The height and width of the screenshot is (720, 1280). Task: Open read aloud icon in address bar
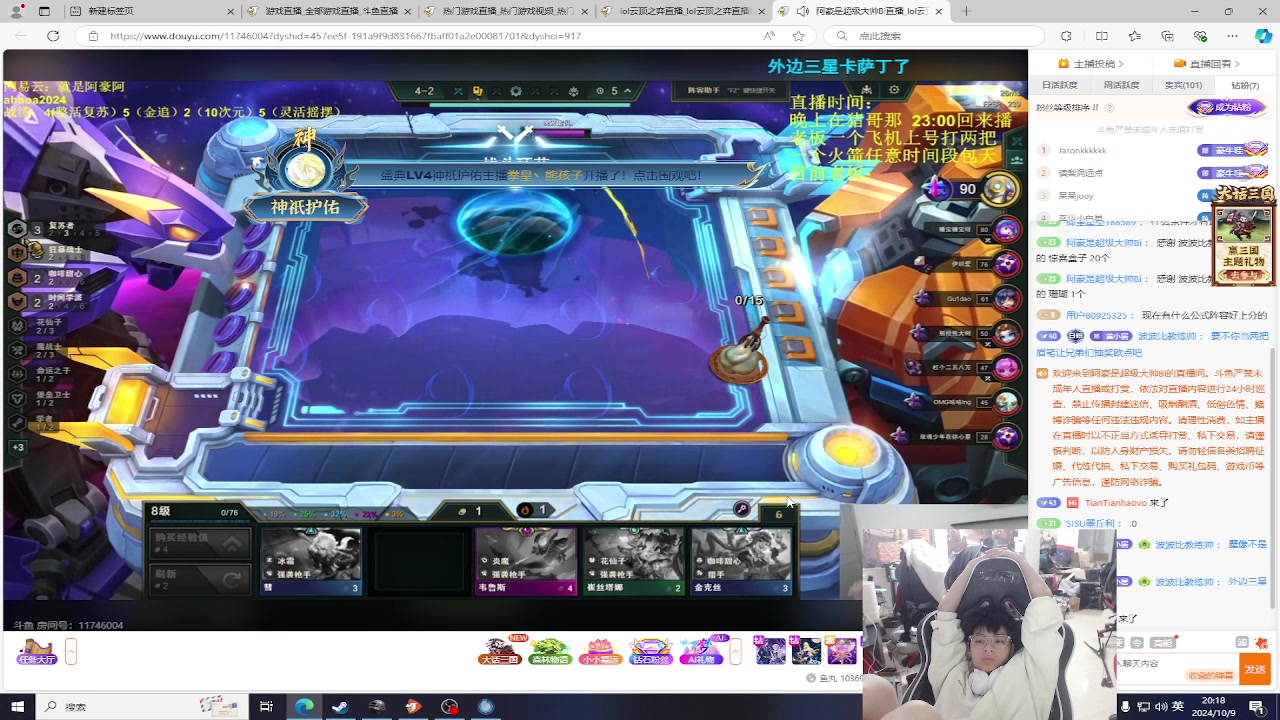(768, 36)
